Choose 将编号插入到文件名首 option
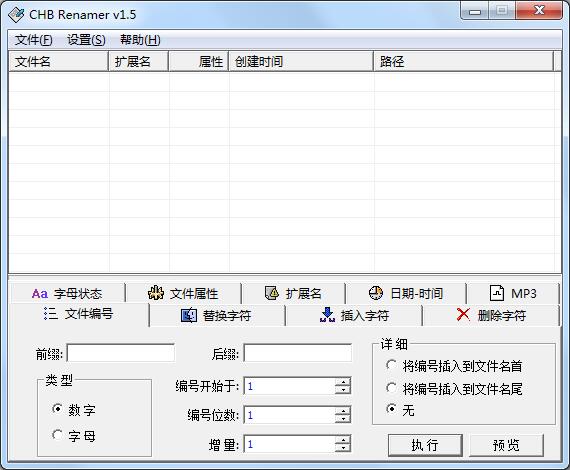This screenshot has height=470, width=570. pos(392,365)
